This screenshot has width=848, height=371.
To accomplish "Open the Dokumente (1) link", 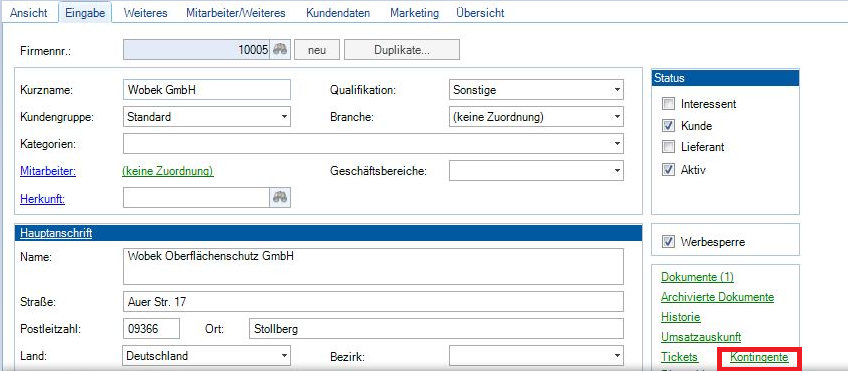I will coord(697,277).
